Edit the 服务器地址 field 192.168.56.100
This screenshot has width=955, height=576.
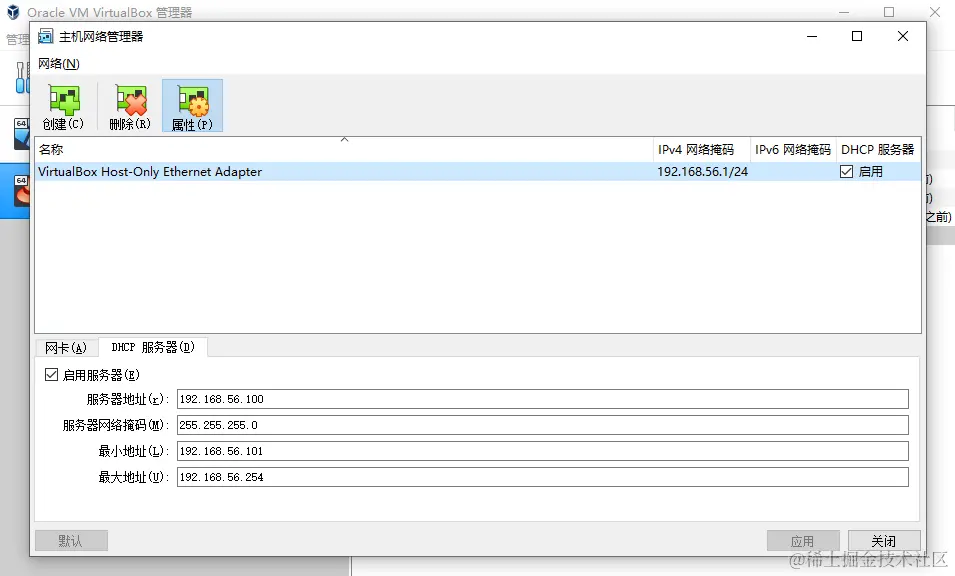[543, 399]
